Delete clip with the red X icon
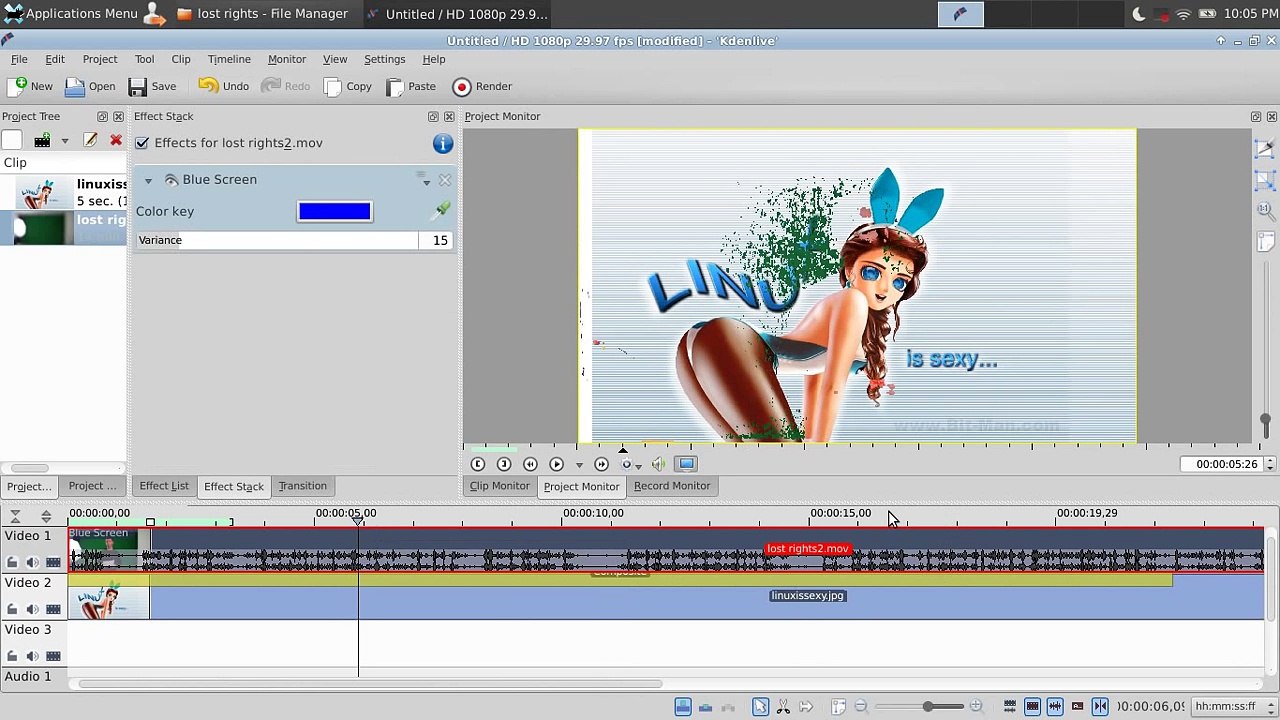1280x720 pixels. pyautogui.click(x=116, y=141)
